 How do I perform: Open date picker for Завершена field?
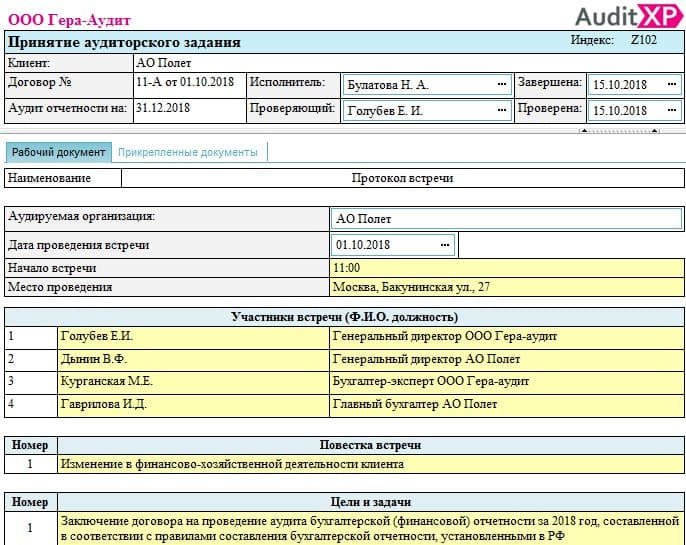669,85
